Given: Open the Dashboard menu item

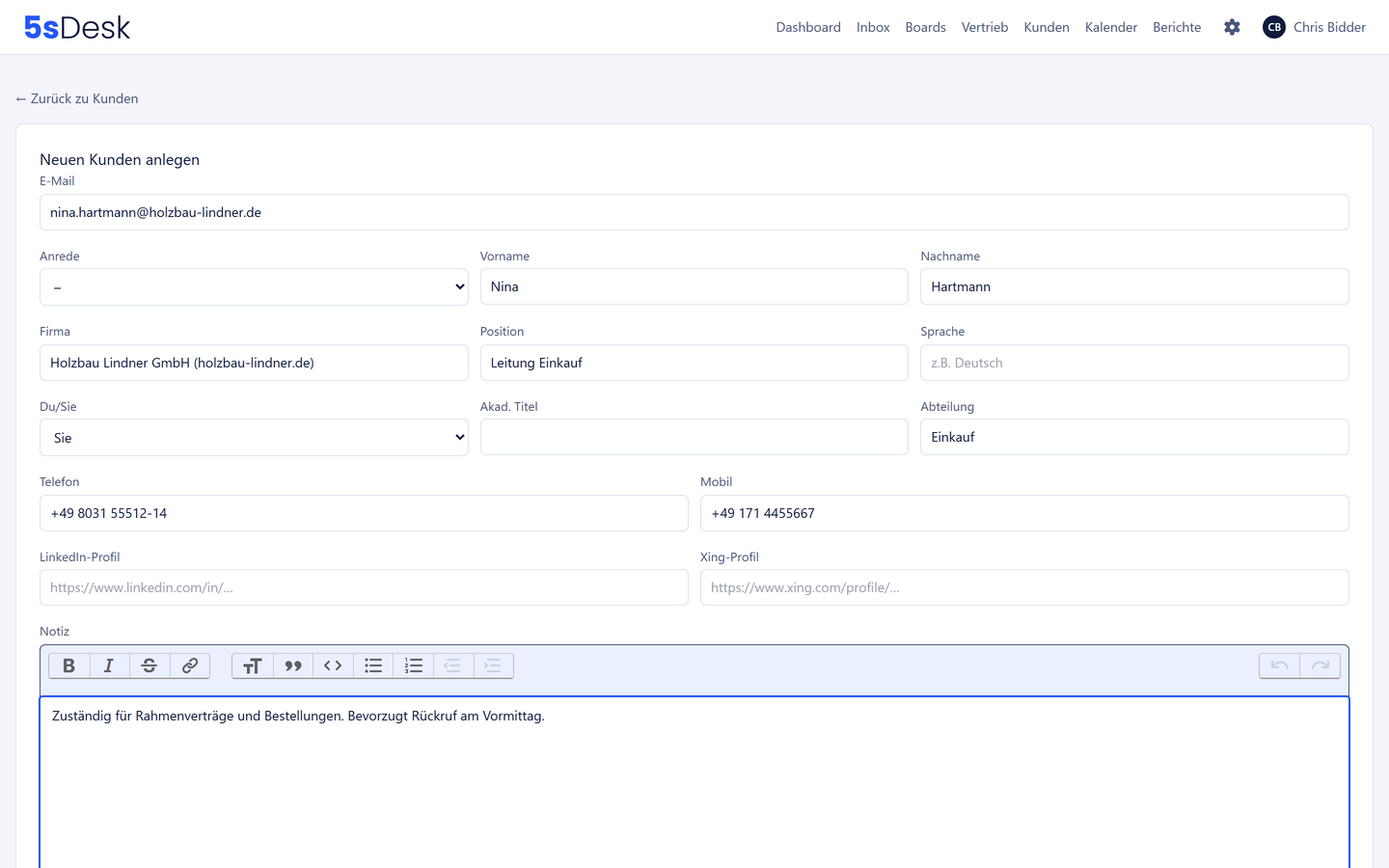Looking at the screenshot, I should (x=808, y=27).
